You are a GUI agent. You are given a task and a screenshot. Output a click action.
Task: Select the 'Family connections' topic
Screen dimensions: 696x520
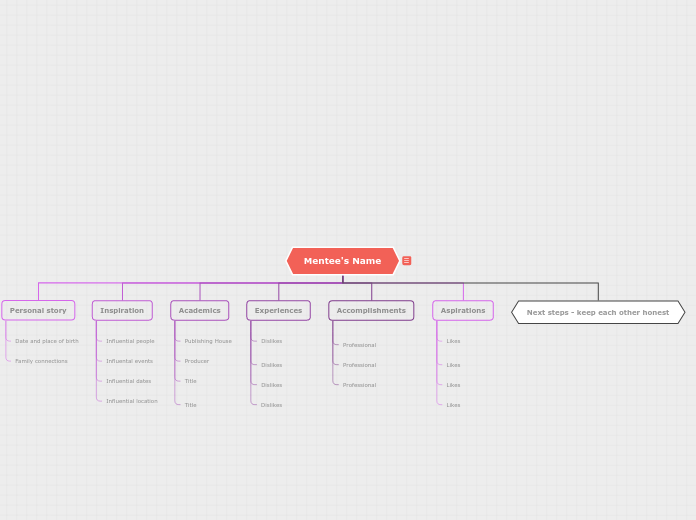point(41,361)
